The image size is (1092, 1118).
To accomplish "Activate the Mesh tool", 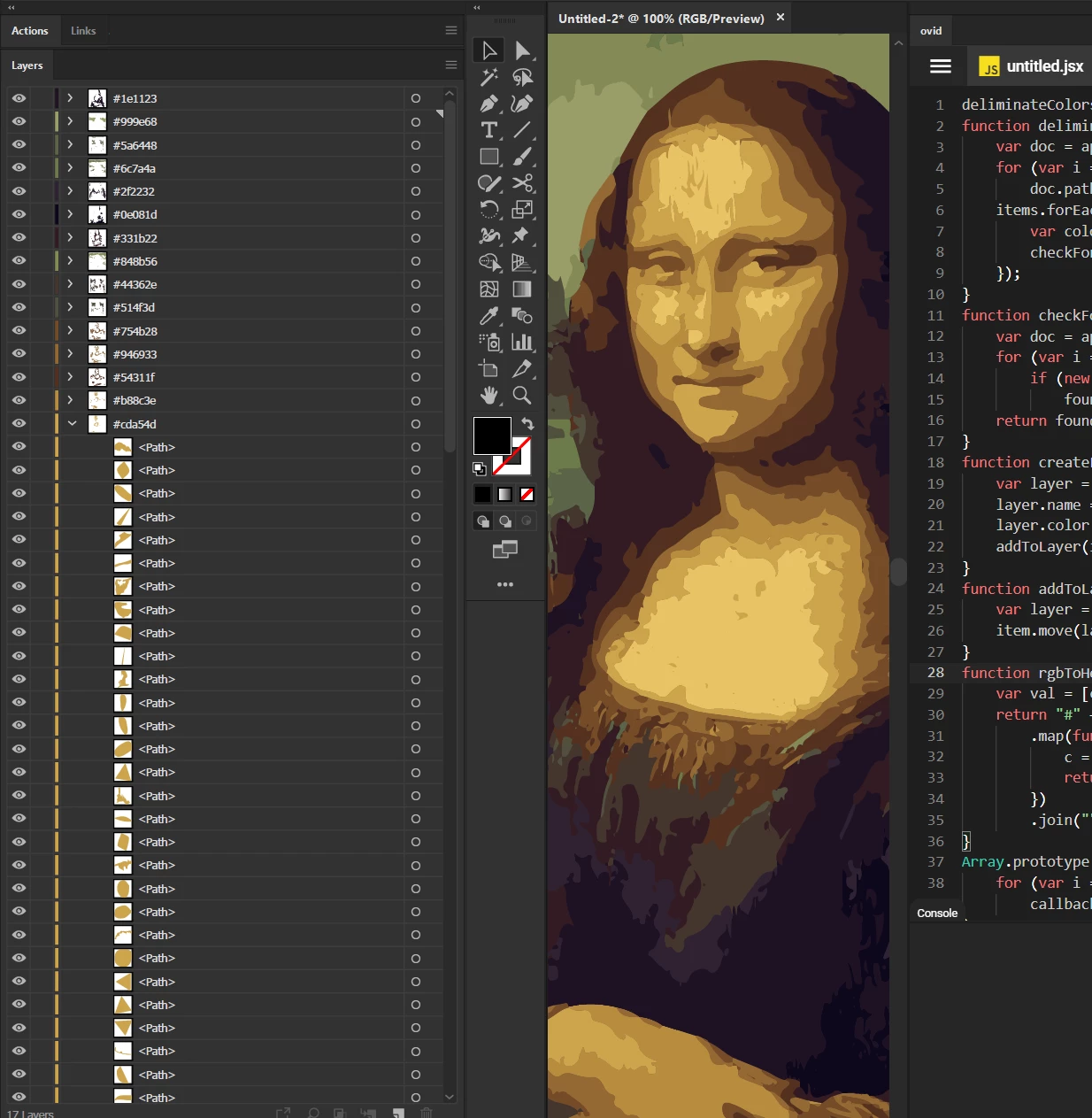I will [488, 289].
